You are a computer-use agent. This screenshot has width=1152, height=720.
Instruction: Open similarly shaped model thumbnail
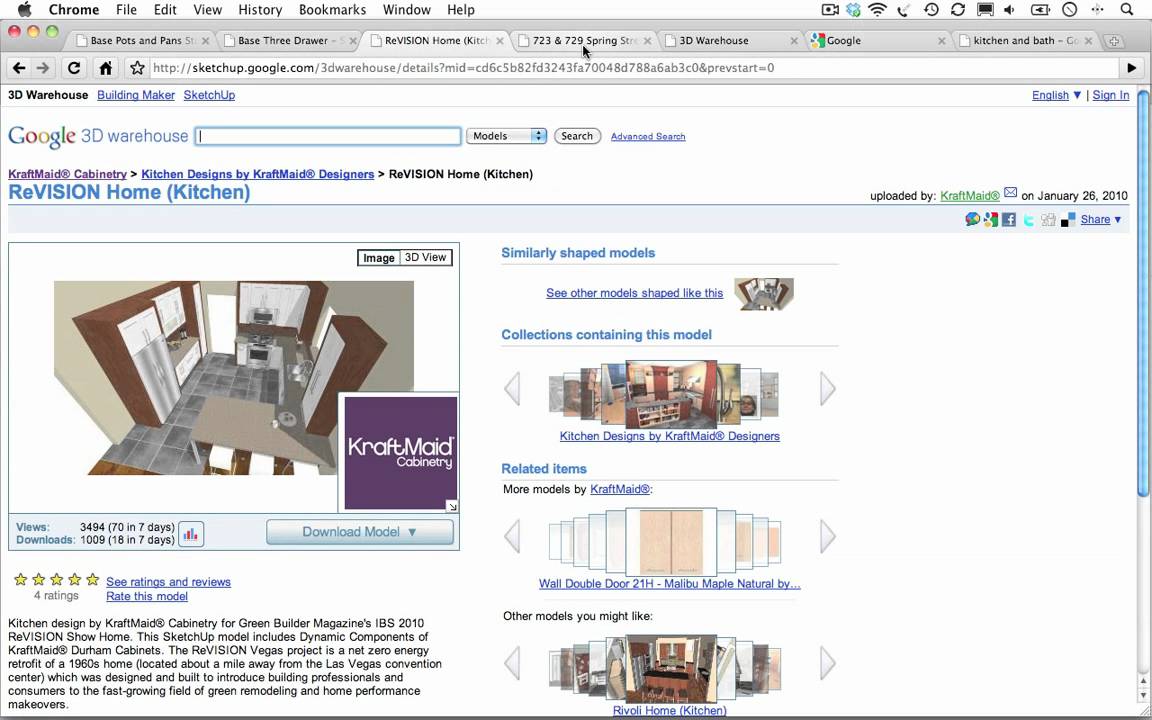[764, 293]
